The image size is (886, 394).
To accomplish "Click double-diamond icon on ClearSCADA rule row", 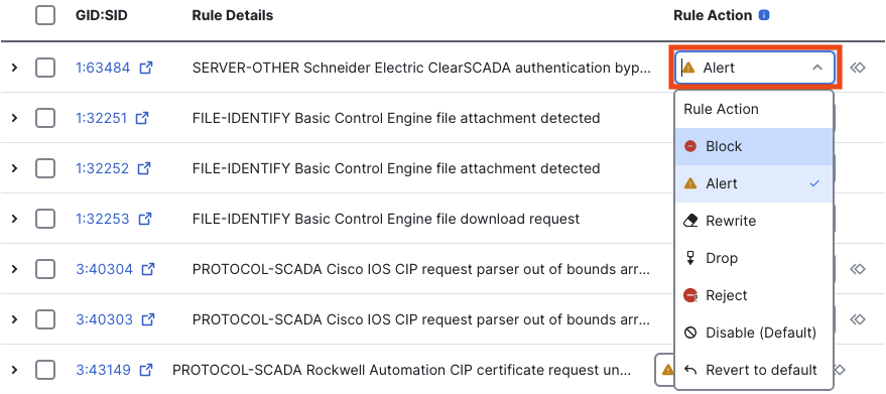I will pyautogui.click(x=858, y=68).
